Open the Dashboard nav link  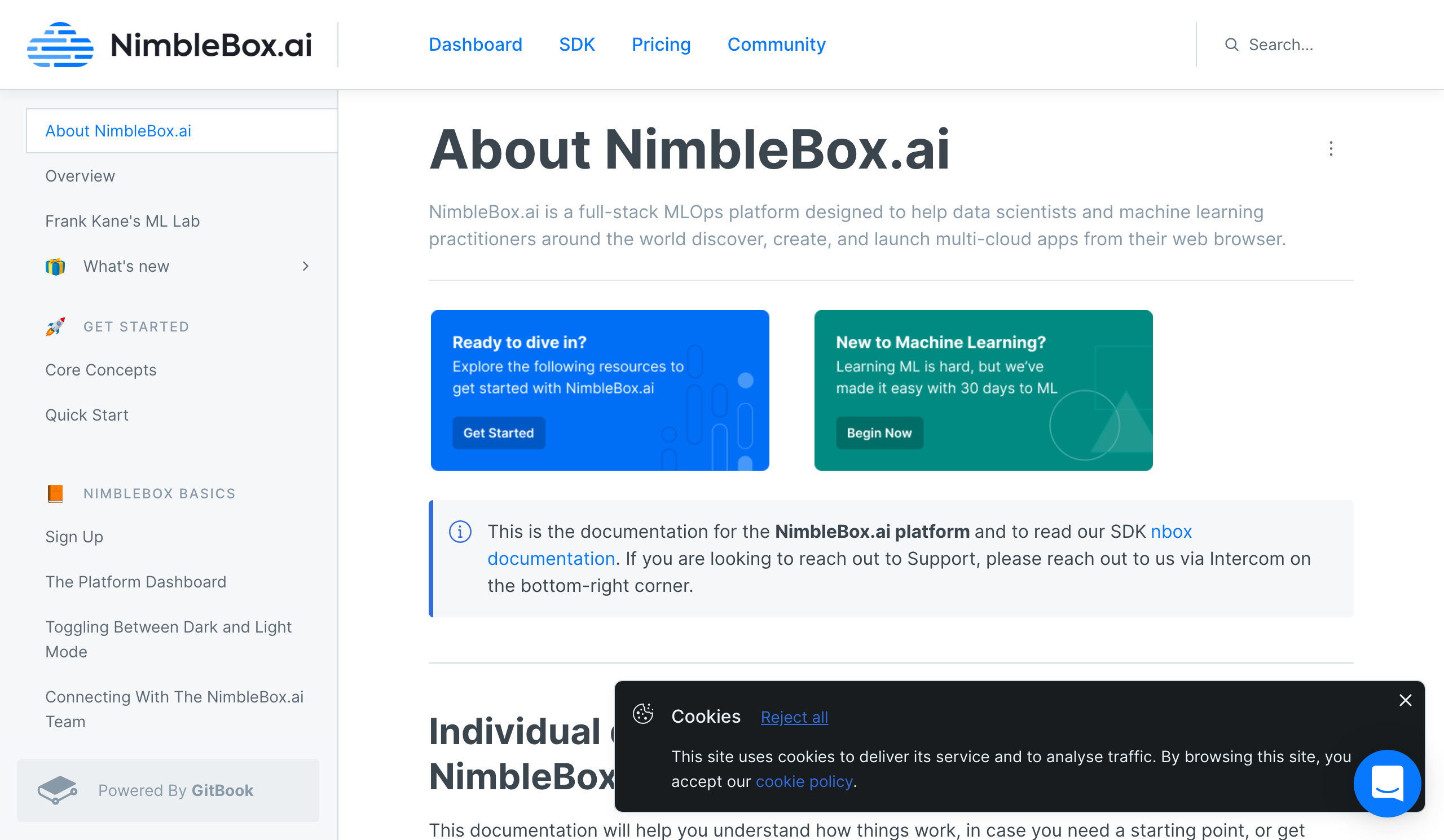click(x=475, y=45)
